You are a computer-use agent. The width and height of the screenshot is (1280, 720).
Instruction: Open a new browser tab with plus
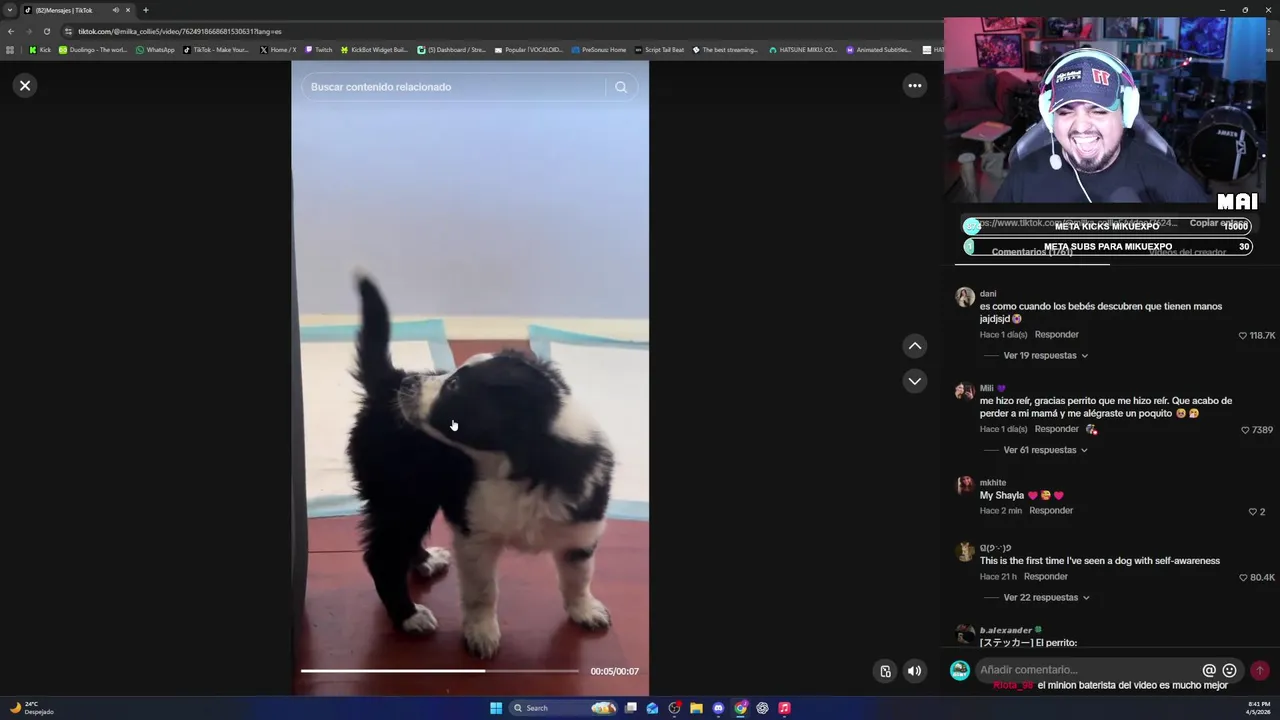click(x=146, y=10)
